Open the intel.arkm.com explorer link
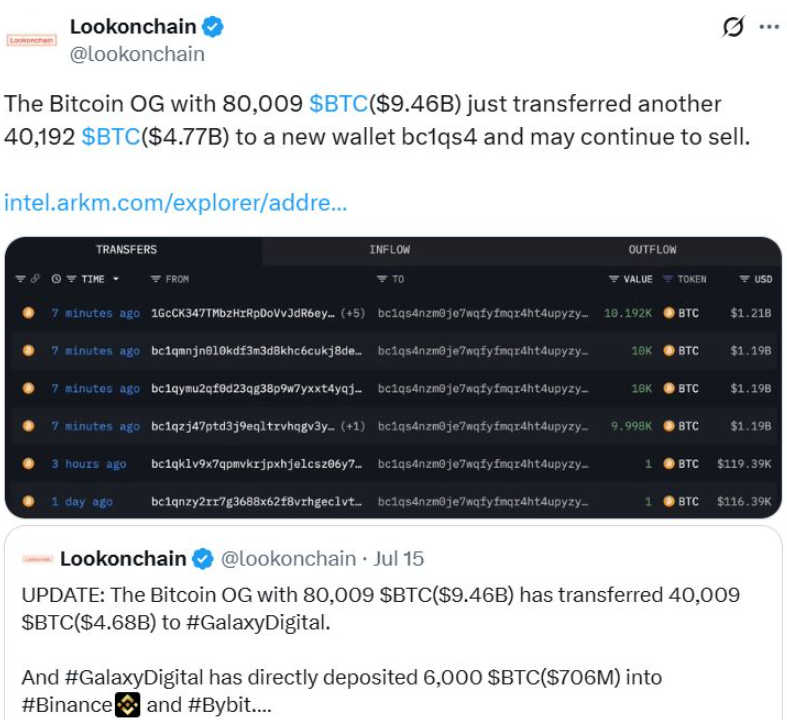 (176, 202)
